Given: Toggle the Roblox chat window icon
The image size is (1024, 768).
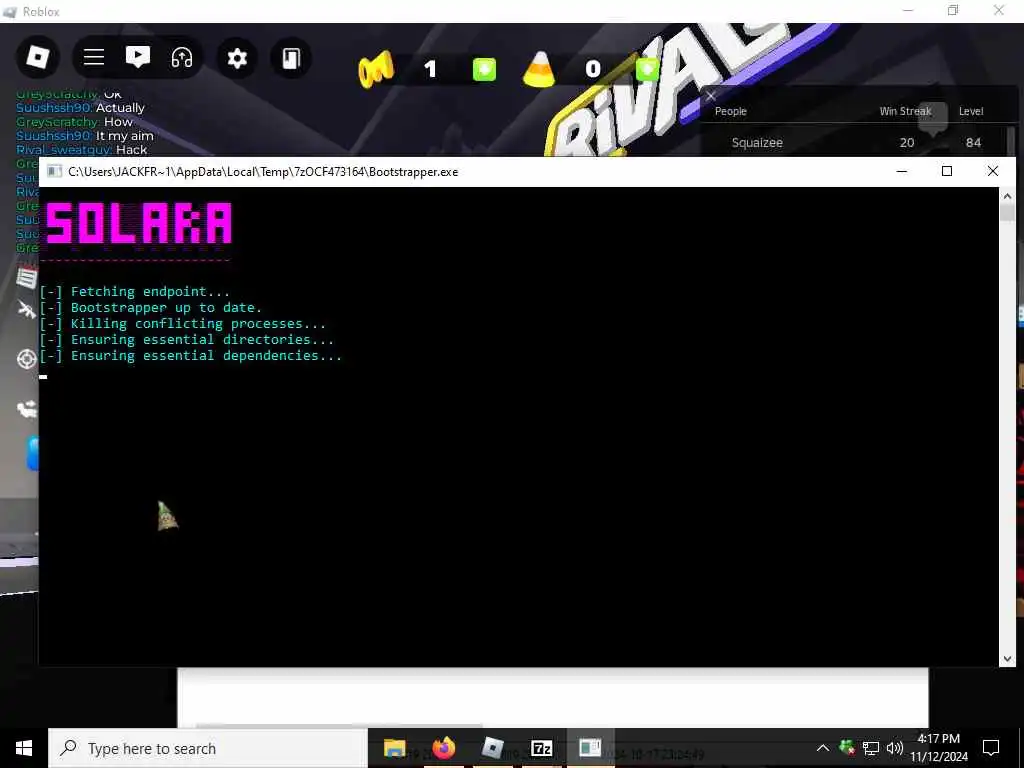Looking at the screenshot, I should (138, 58).
